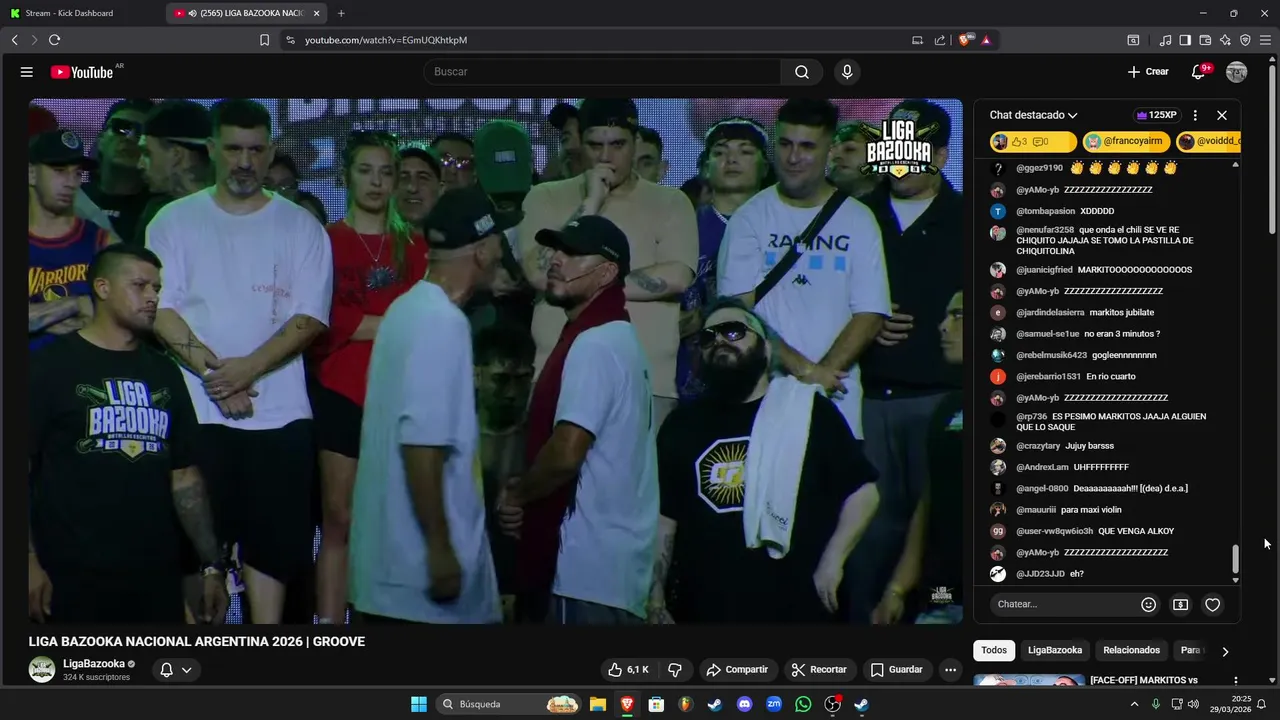
Task: Start voice search with the microphone
Action: pyautogui.click(x=847, y=72)
